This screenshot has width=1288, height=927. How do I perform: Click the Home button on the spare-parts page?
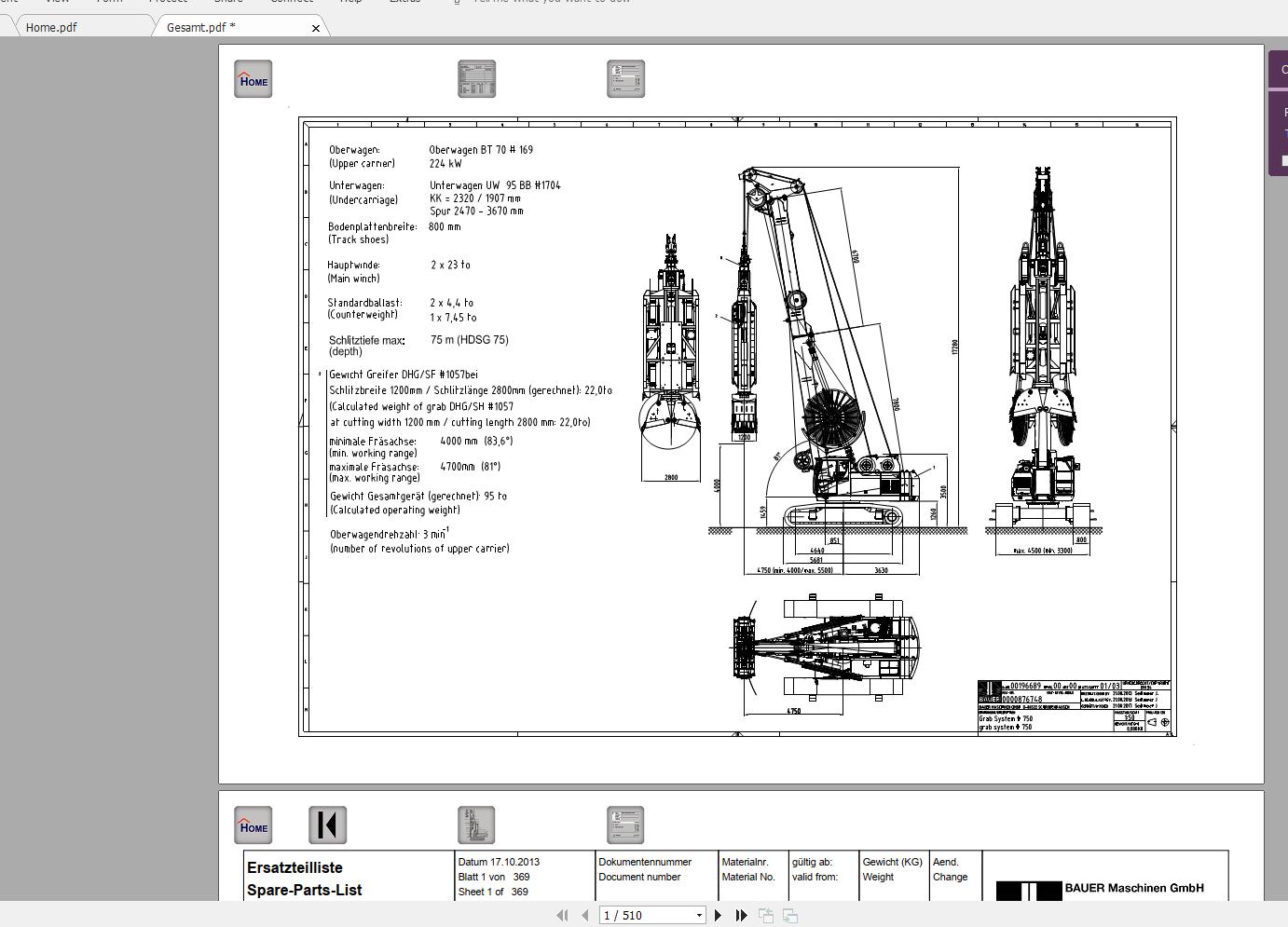[x=253, y=825]
